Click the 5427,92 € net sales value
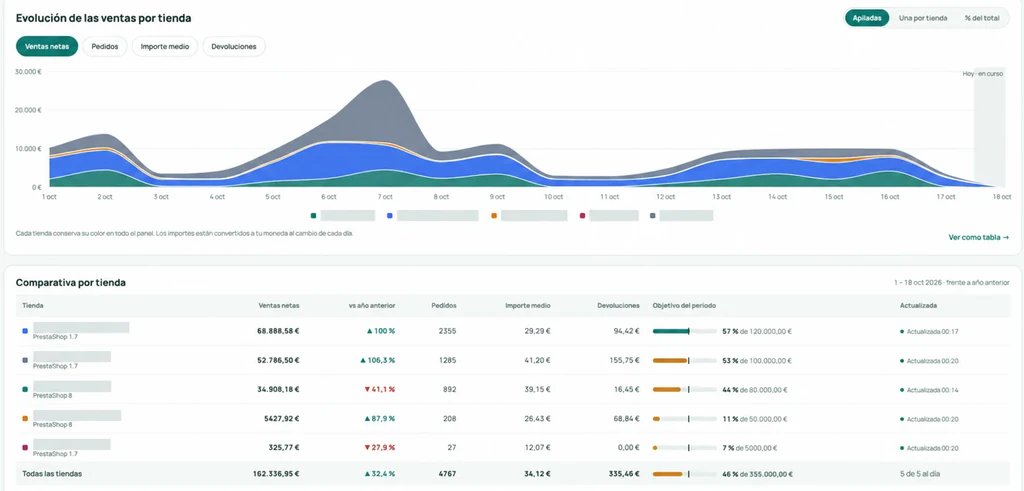1024x491 pixels. coord(283,419)
